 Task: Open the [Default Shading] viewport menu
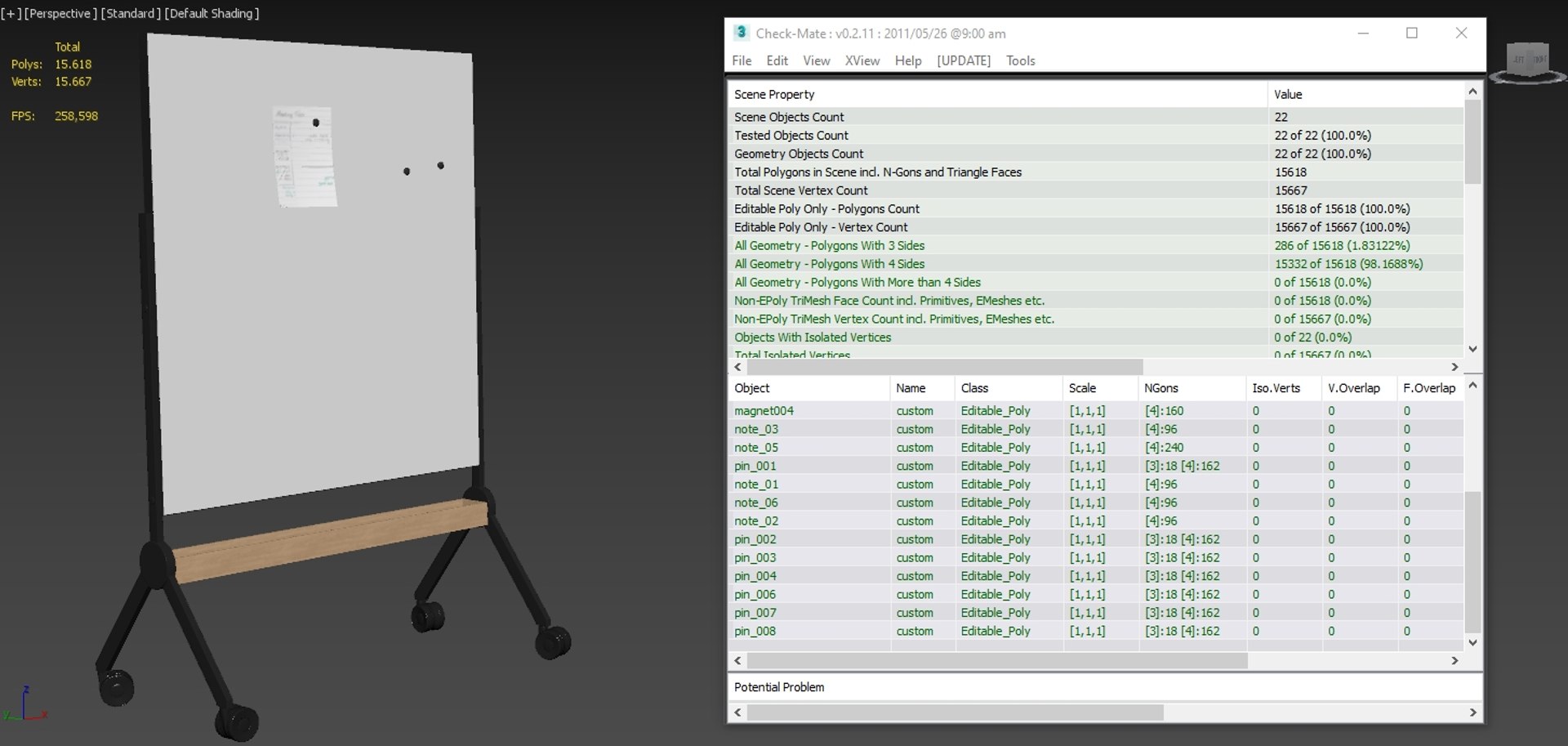[212, 14]
